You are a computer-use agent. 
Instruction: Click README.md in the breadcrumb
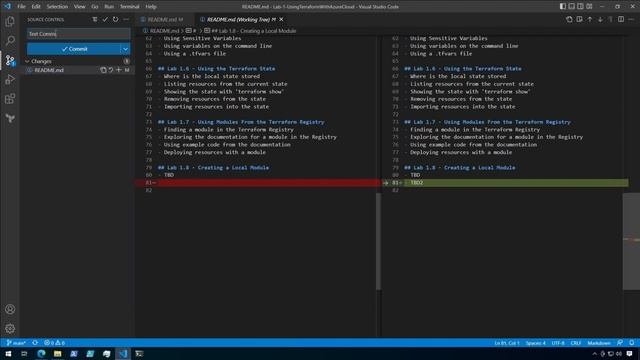(164, 31)
